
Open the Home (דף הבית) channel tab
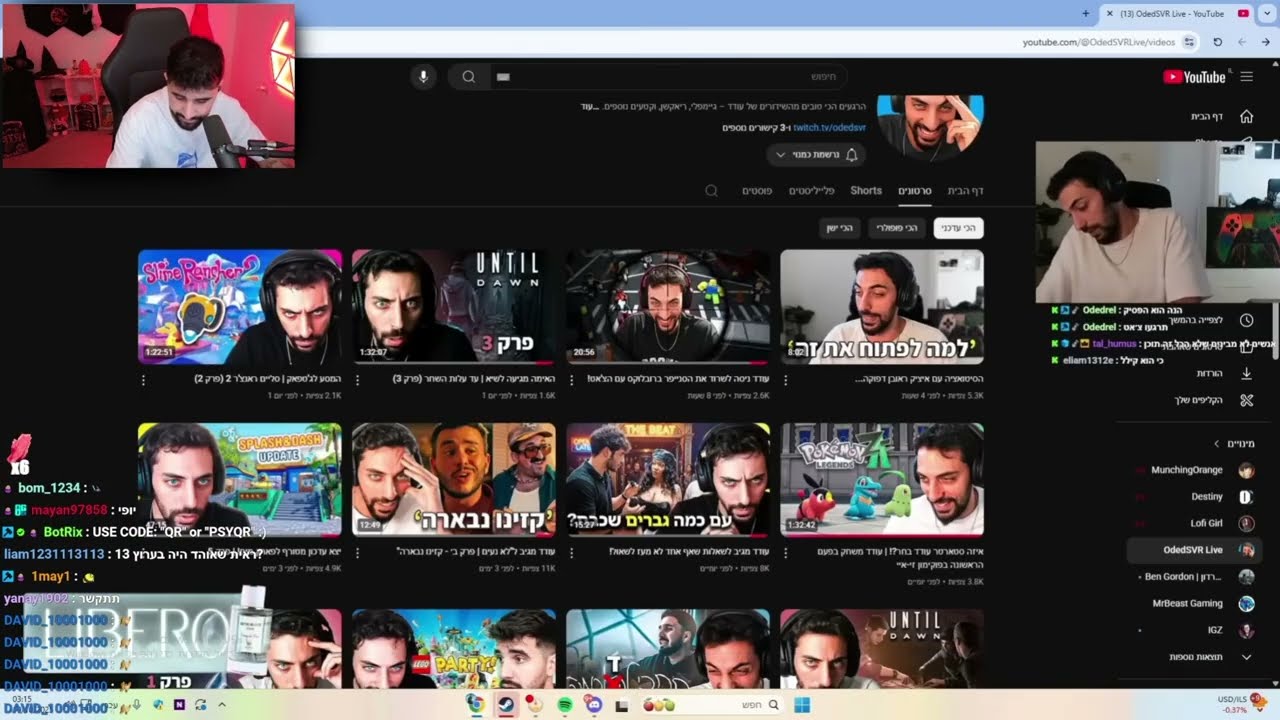[965, 190]
